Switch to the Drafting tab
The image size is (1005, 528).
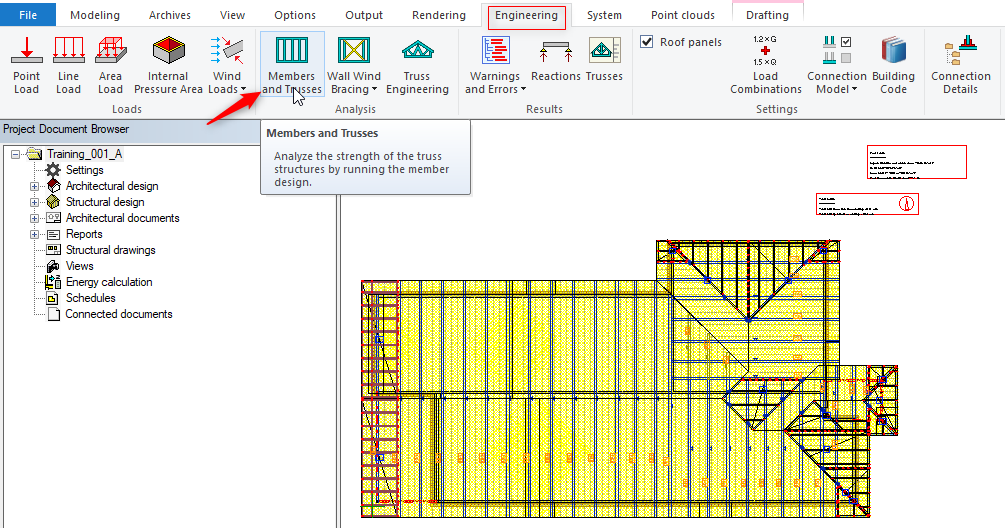767,15
